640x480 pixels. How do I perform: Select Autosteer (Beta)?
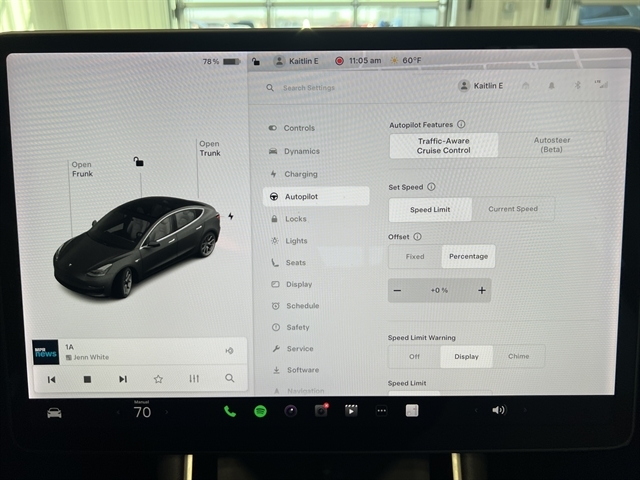(552, 144)
